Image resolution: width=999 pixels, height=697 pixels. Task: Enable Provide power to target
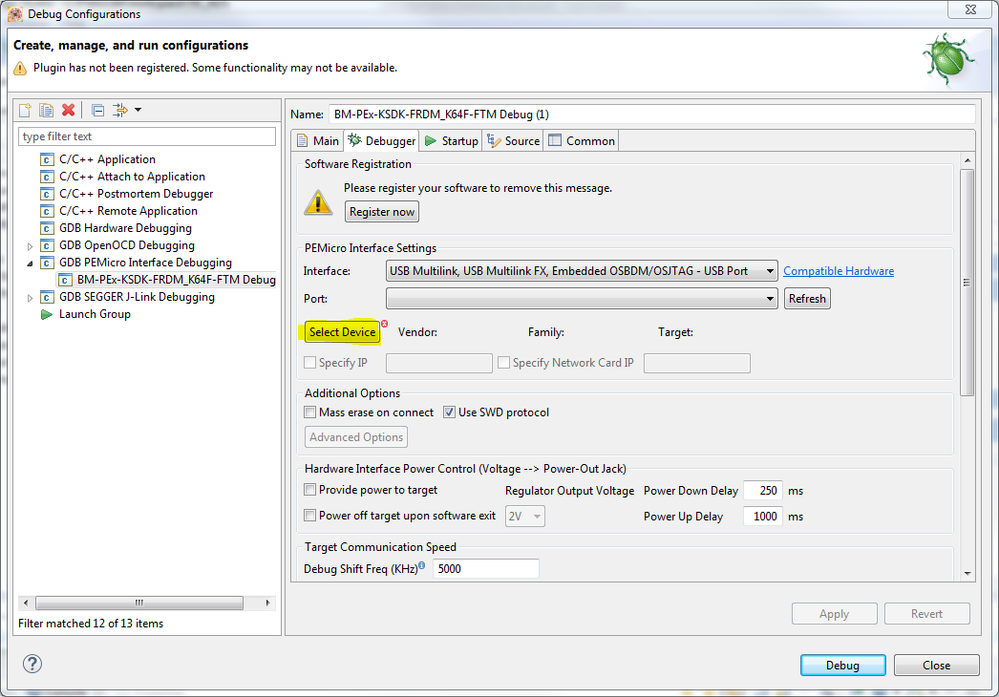coord(310,490)
